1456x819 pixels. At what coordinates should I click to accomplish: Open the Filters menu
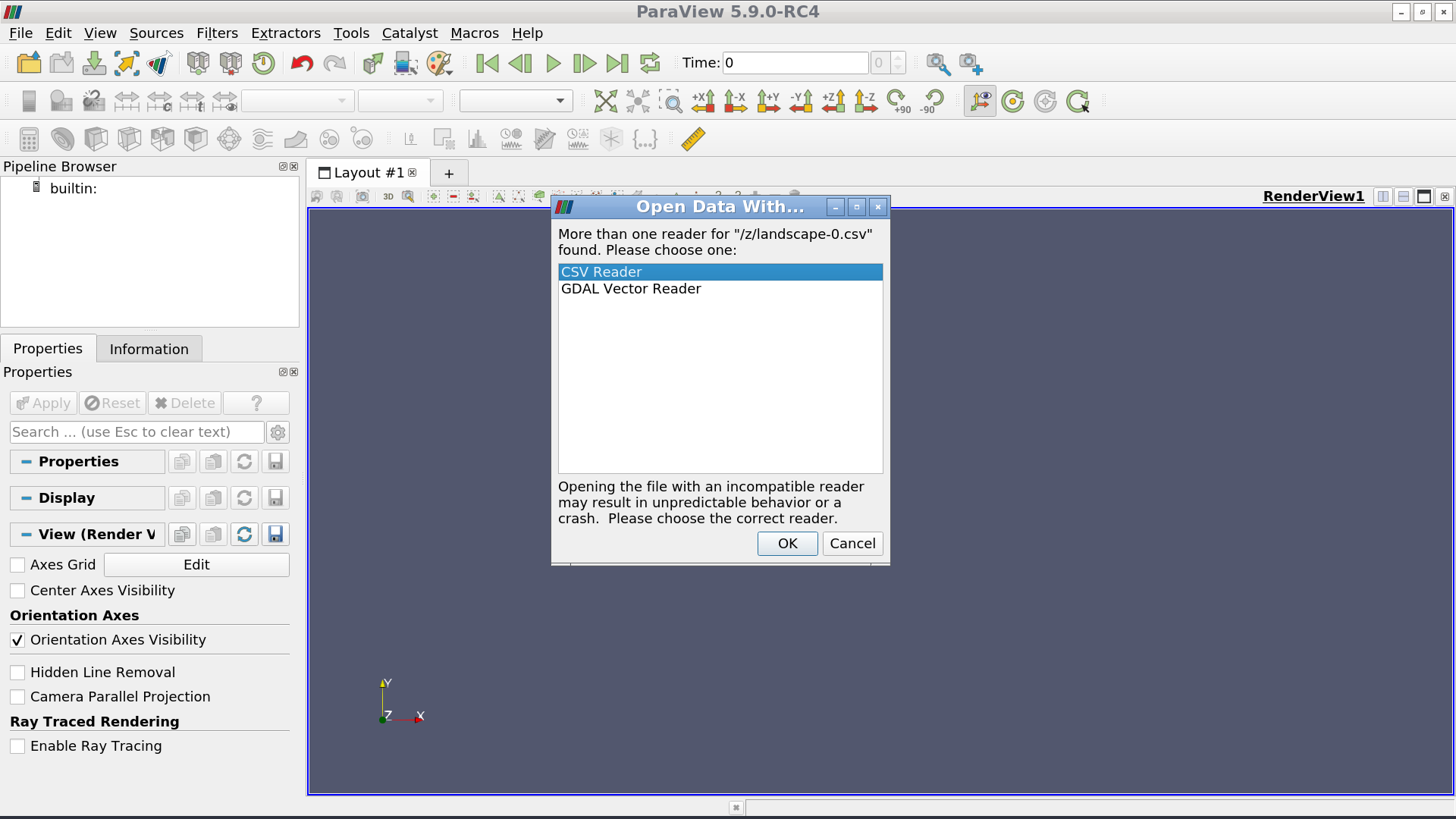point(218,33)
